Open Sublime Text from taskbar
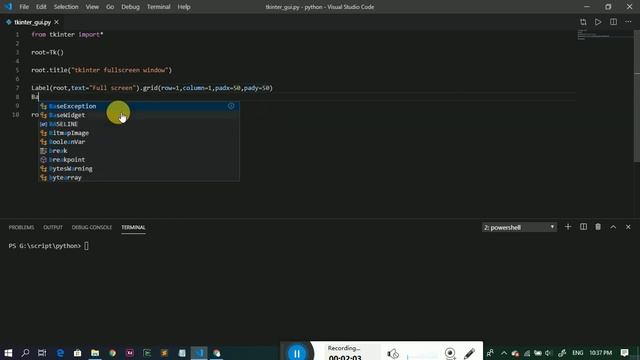Screen dimensions: 640x360 (164, 353)
